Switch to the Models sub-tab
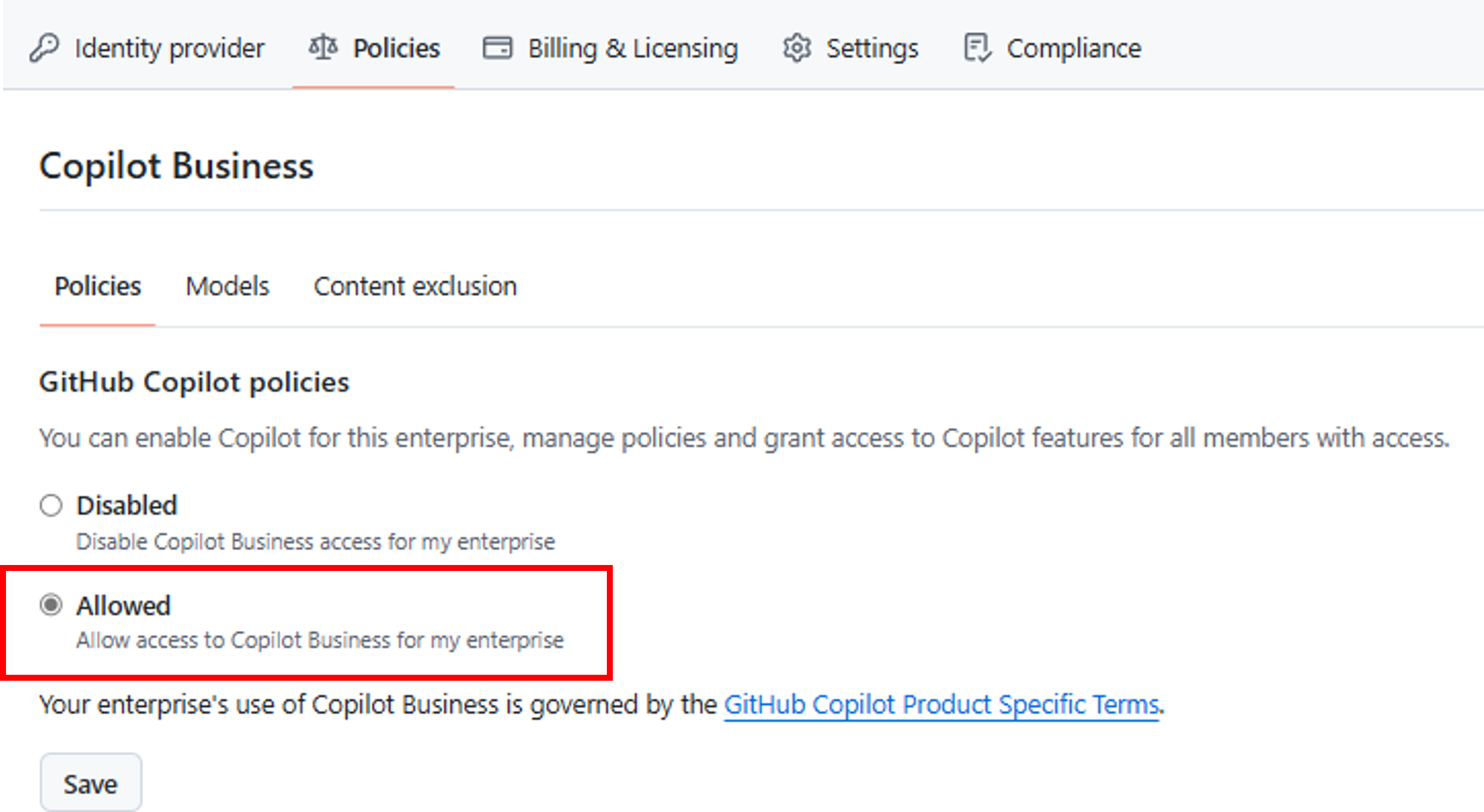The height and width of the screenshot is (812, 1484). [x=227, y=286]
